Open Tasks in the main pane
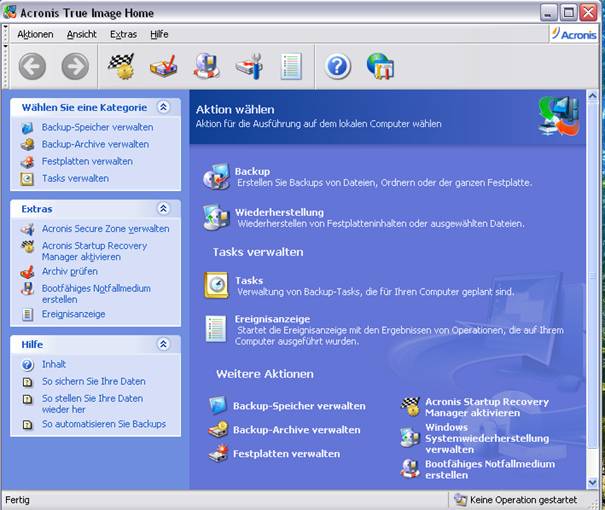The height and width of the screenshot is (510, 605). [249, 280]
